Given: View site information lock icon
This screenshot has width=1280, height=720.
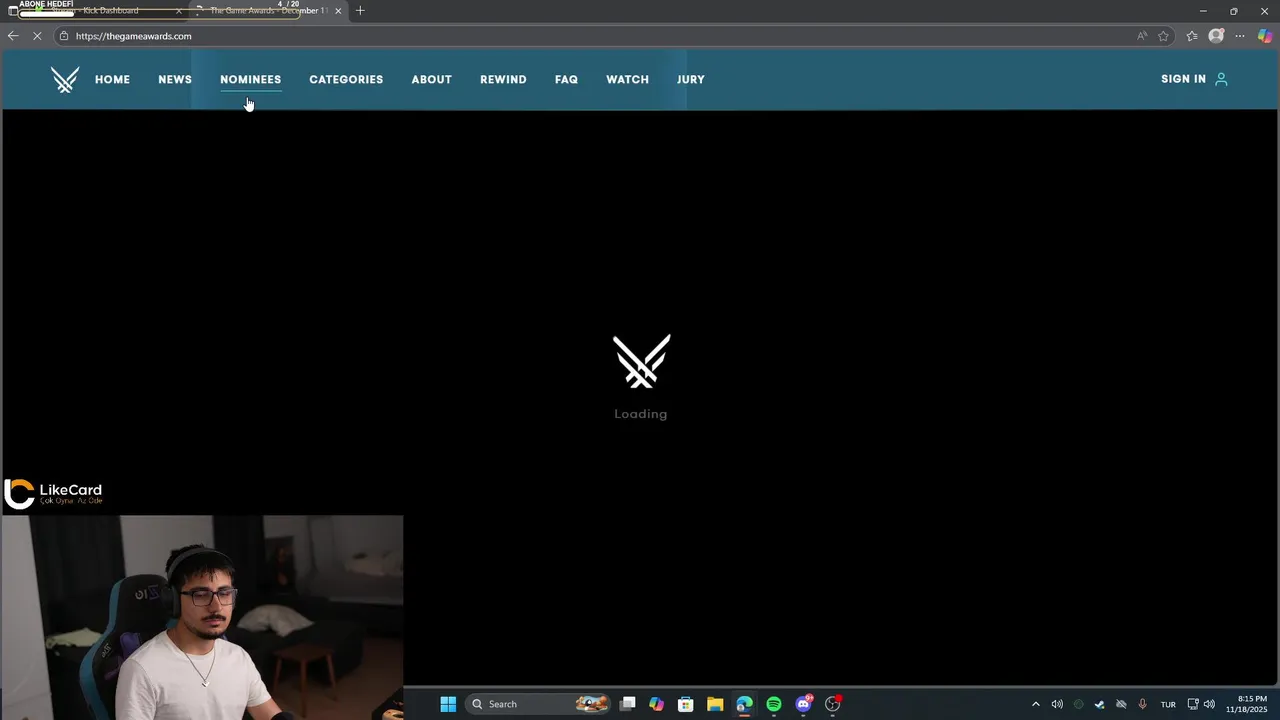Looking at the screenshot, I should click(x=64, y=36).
